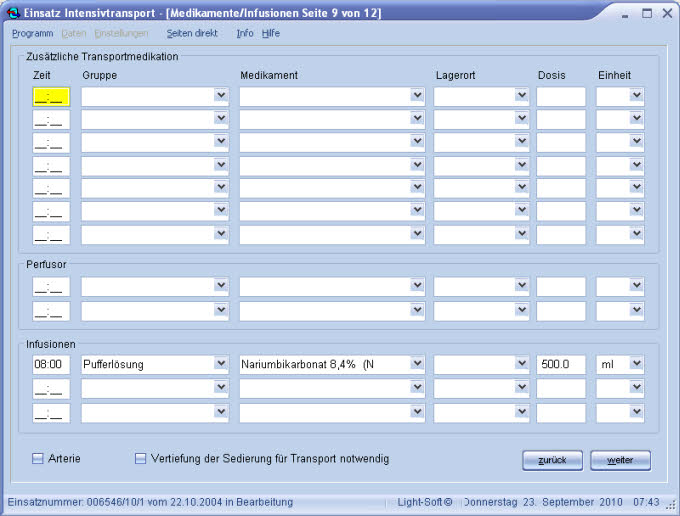Check the Arterie checkbox
The height and width of the screenshot is (516, 680).
point(38,458)
